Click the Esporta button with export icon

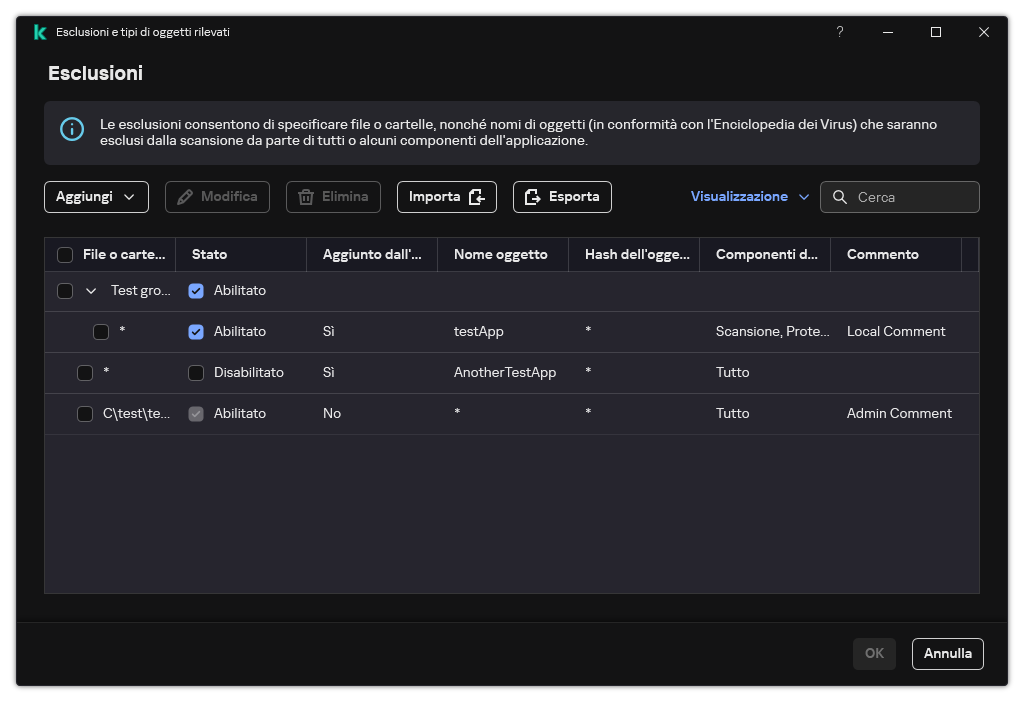[x=562, y=197]
